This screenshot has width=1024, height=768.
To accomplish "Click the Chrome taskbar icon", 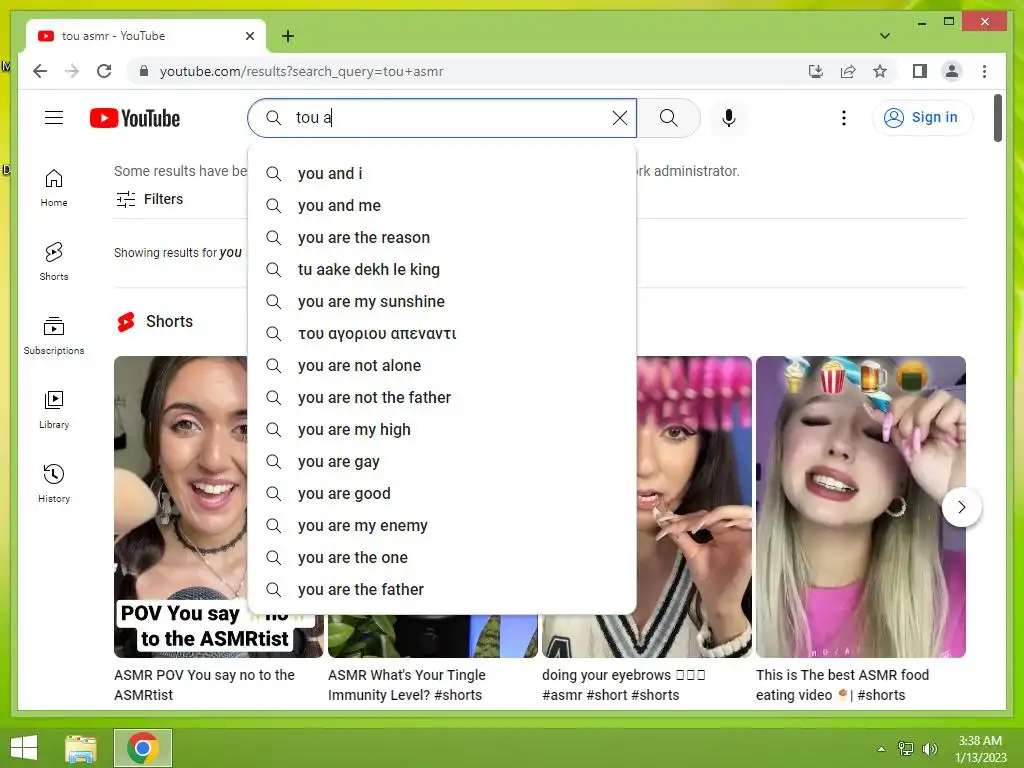I will [x=143, y=748].
